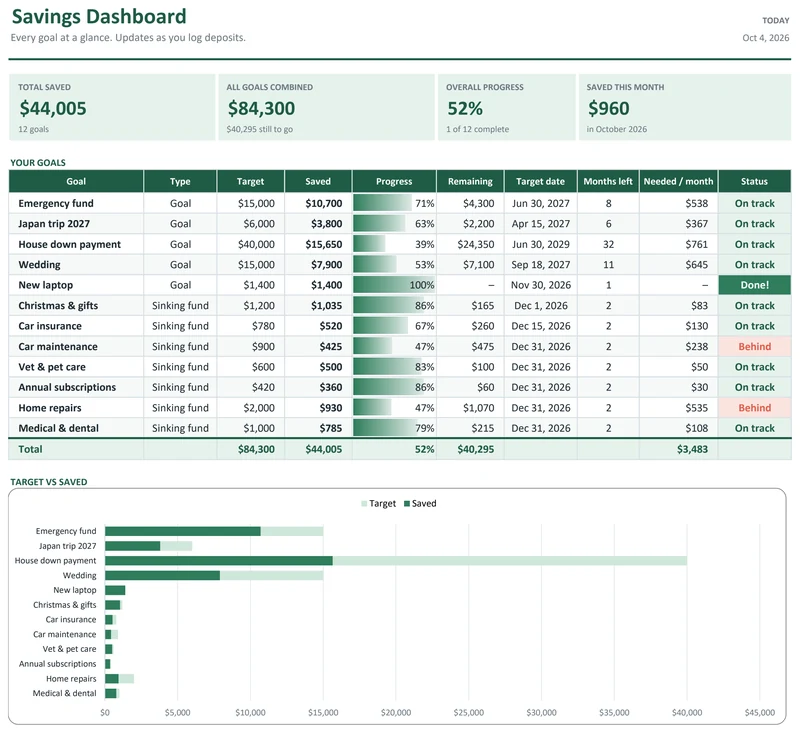Click the Remaining column header
This screenshot has height=733, width=800.
tap(470, 182)
